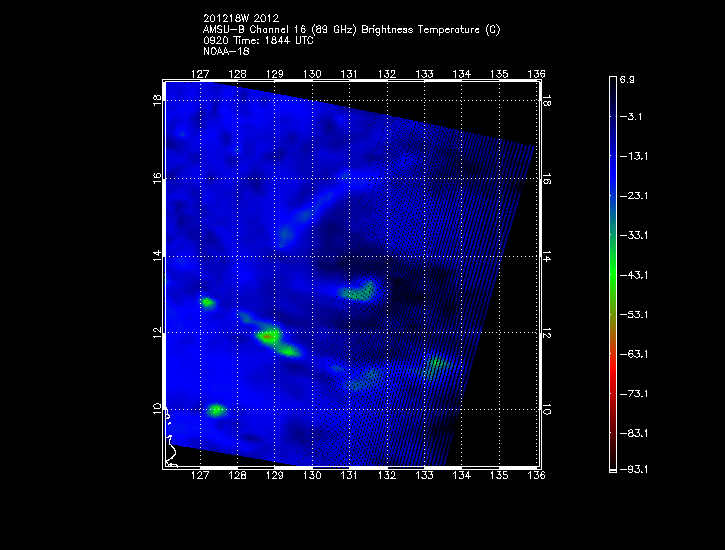Select longitude 131 on the top axis
The image size is (725, 550).
pos(349,74)
